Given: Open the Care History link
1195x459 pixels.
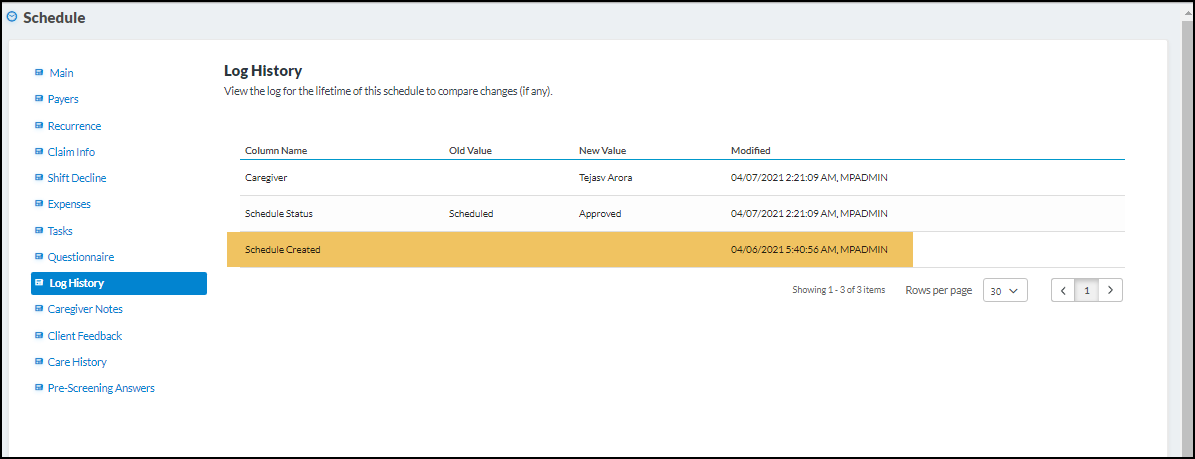Looking at the screenshot, I should 77,362.
